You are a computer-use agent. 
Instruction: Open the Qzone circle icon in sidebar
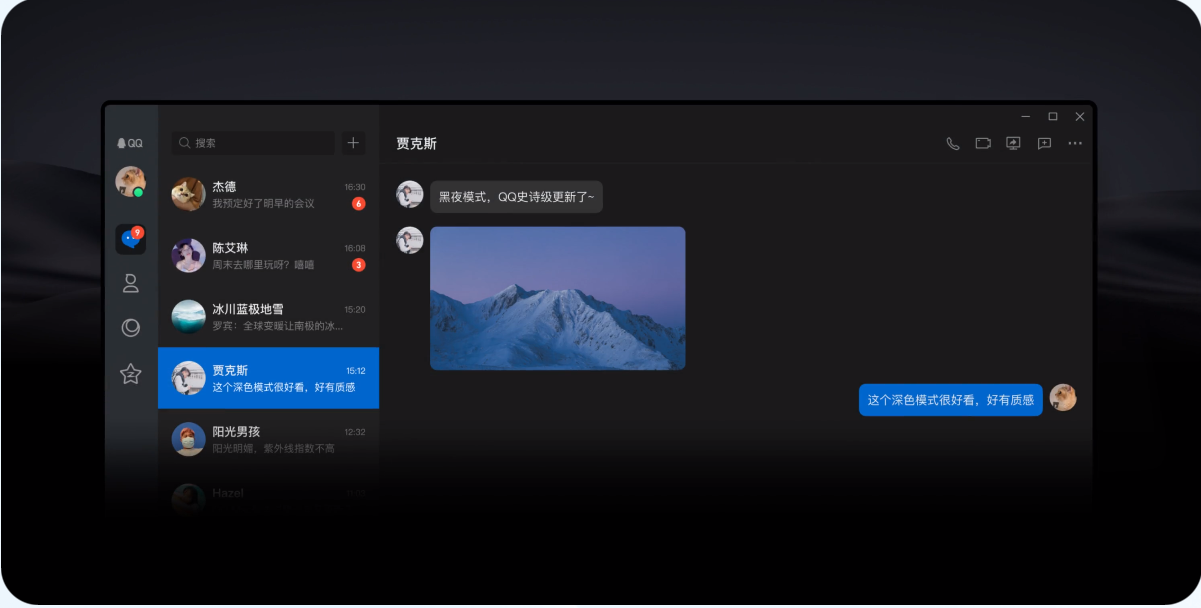tap(131, 328)
